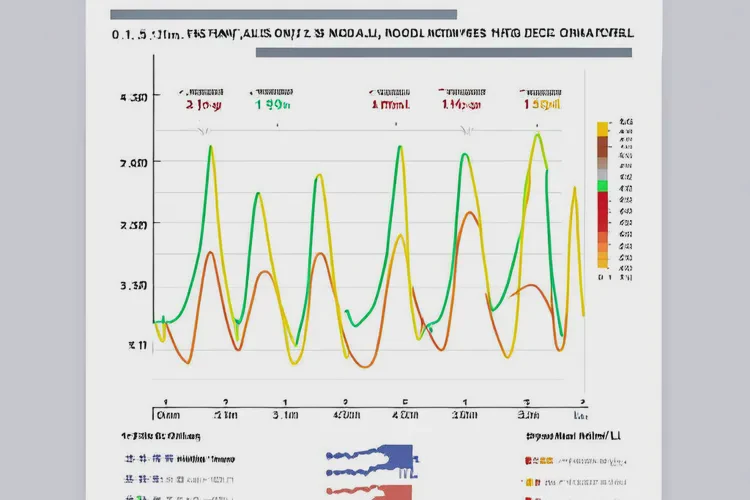Click the red swatch in the color legend
The image size is (750, 500).
tap(602, 210)
